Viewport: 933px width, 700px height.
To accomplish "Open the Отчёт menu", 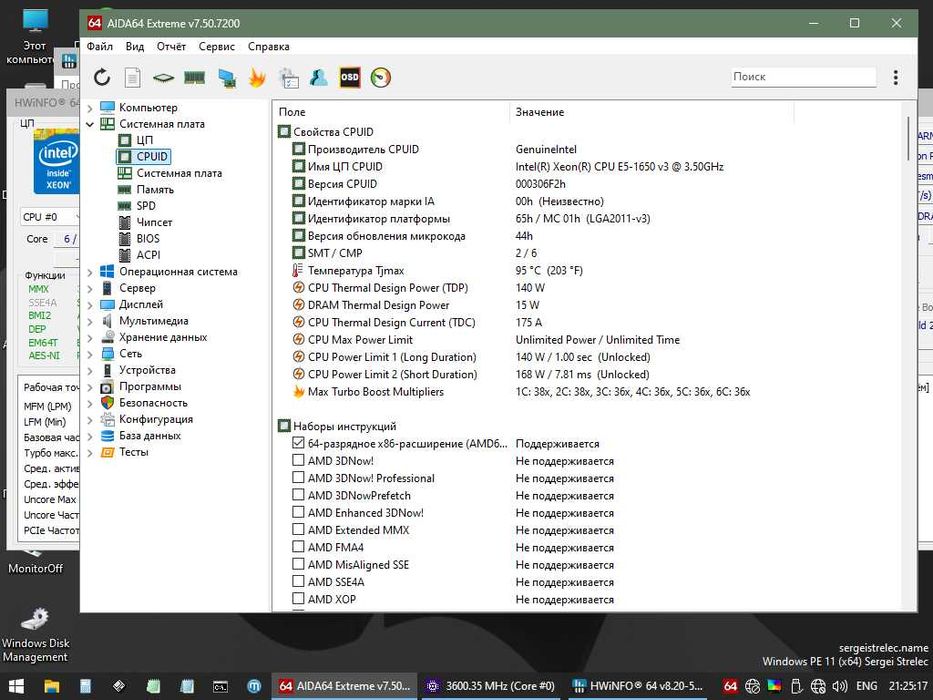I will [x=171, y=46].
